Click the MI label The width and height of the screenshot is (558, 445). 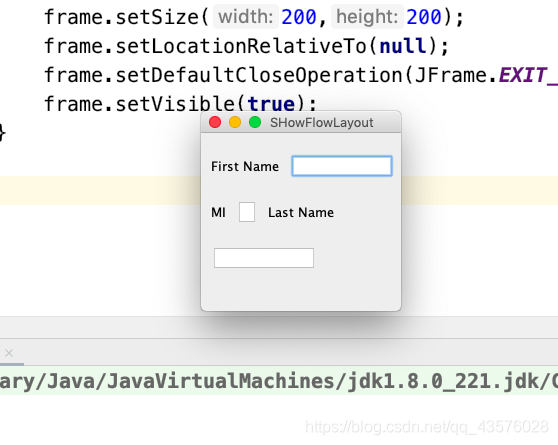coord(218,213)
